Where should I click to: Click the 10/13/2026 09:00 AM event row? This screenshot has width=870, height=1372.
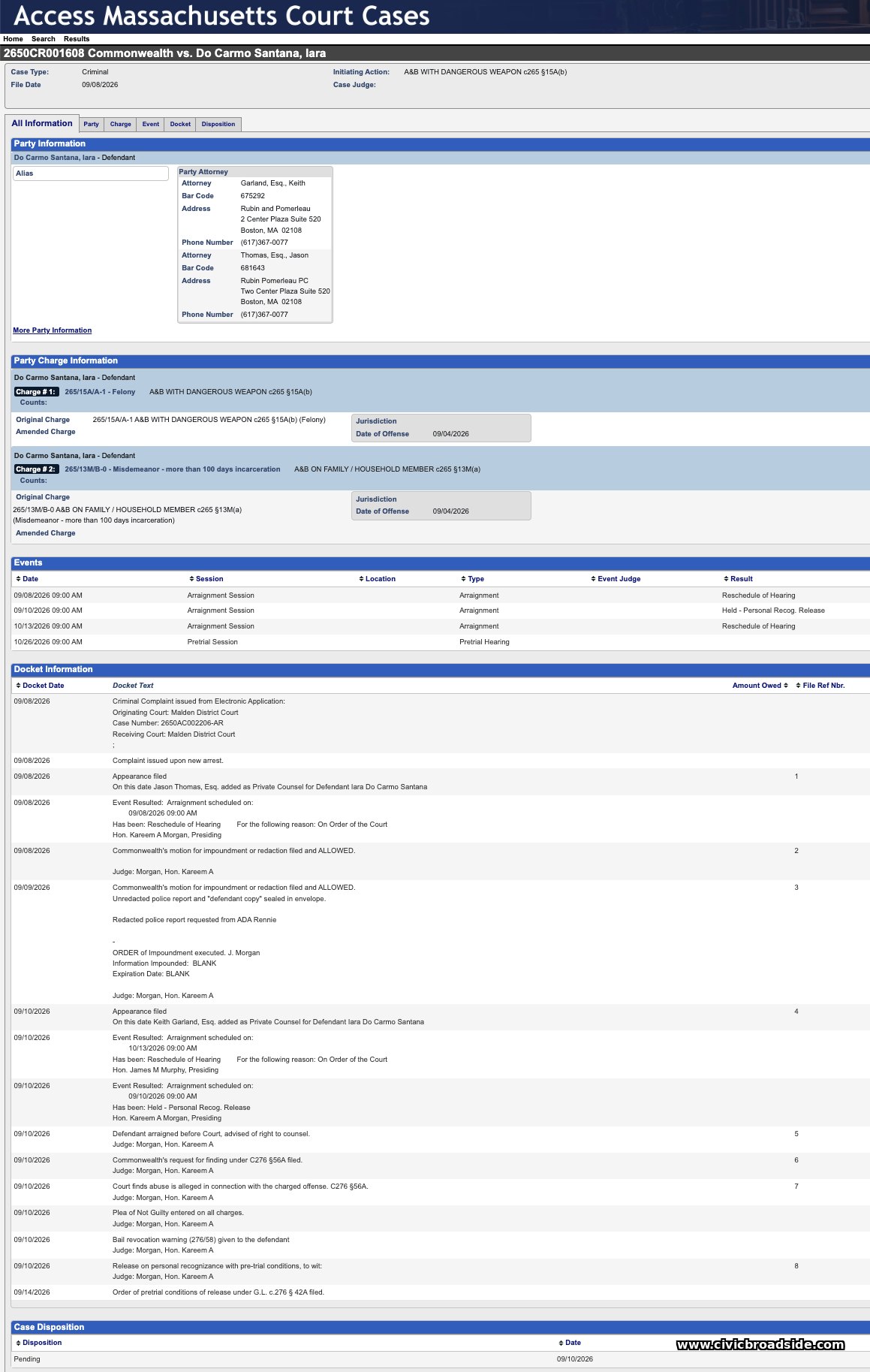[441, 626]
